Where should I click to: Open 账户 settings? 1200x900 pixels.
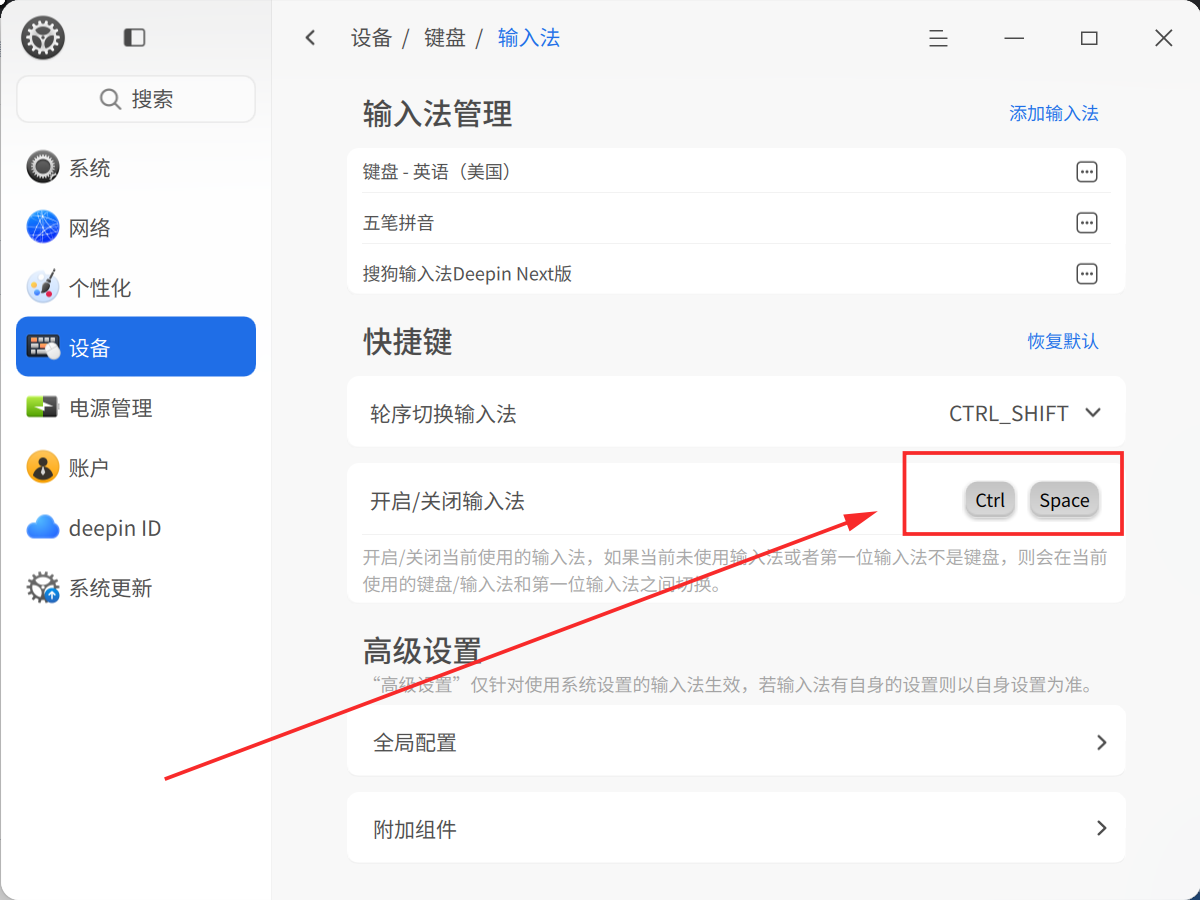coord(136,467)
